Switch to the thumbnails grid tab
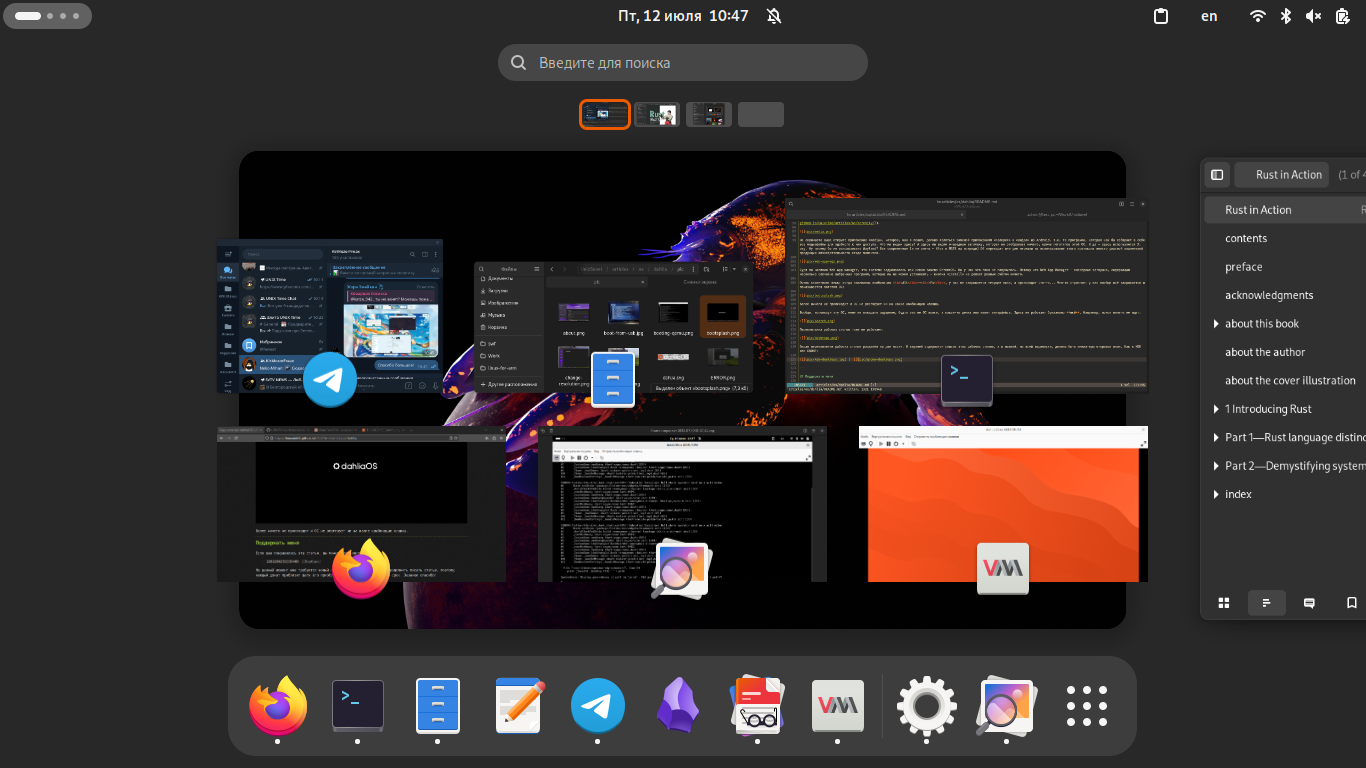Image resolution: width=1366 pixels, height=768 pixels. 1223,603
